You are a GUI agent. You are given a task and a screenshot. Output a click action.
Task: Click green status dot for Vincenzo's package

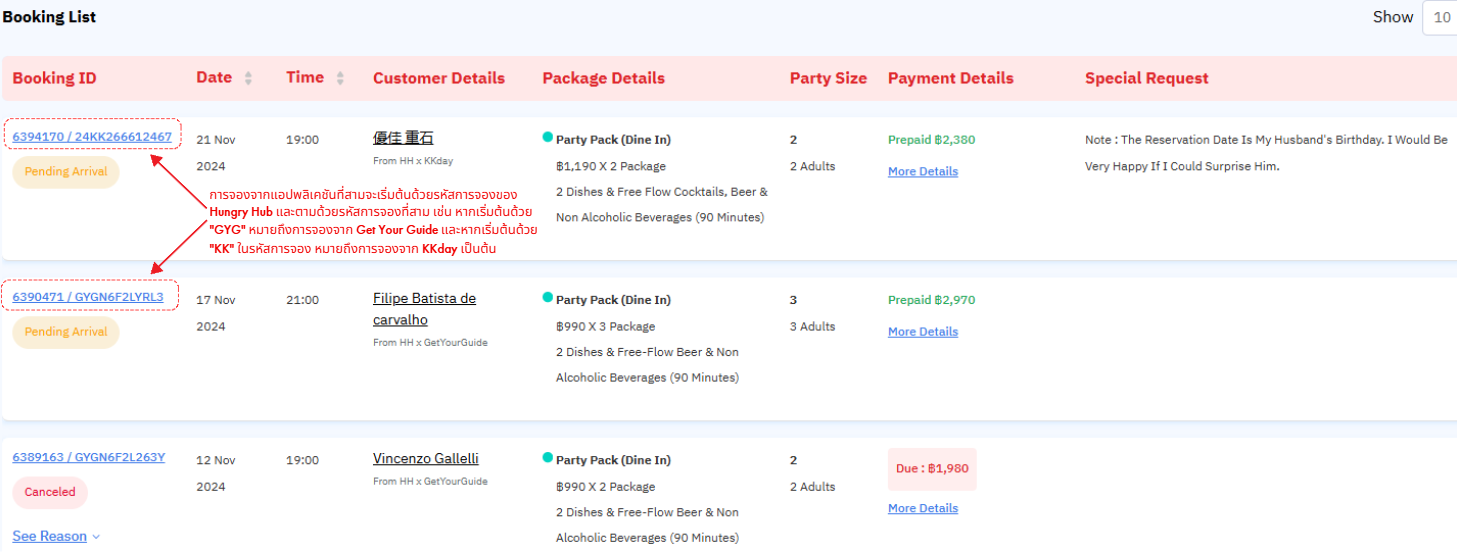[547, 457]
